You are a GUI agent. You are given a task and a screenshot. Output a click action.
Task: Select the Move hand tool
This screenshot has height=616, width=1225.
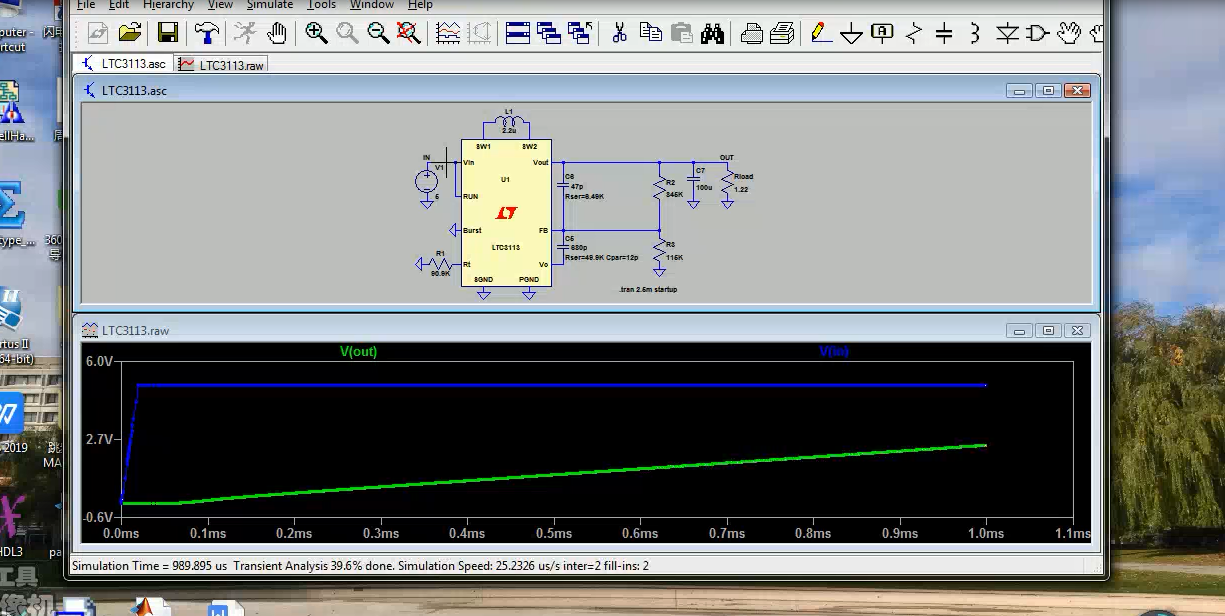click(x=1069, y=33)
